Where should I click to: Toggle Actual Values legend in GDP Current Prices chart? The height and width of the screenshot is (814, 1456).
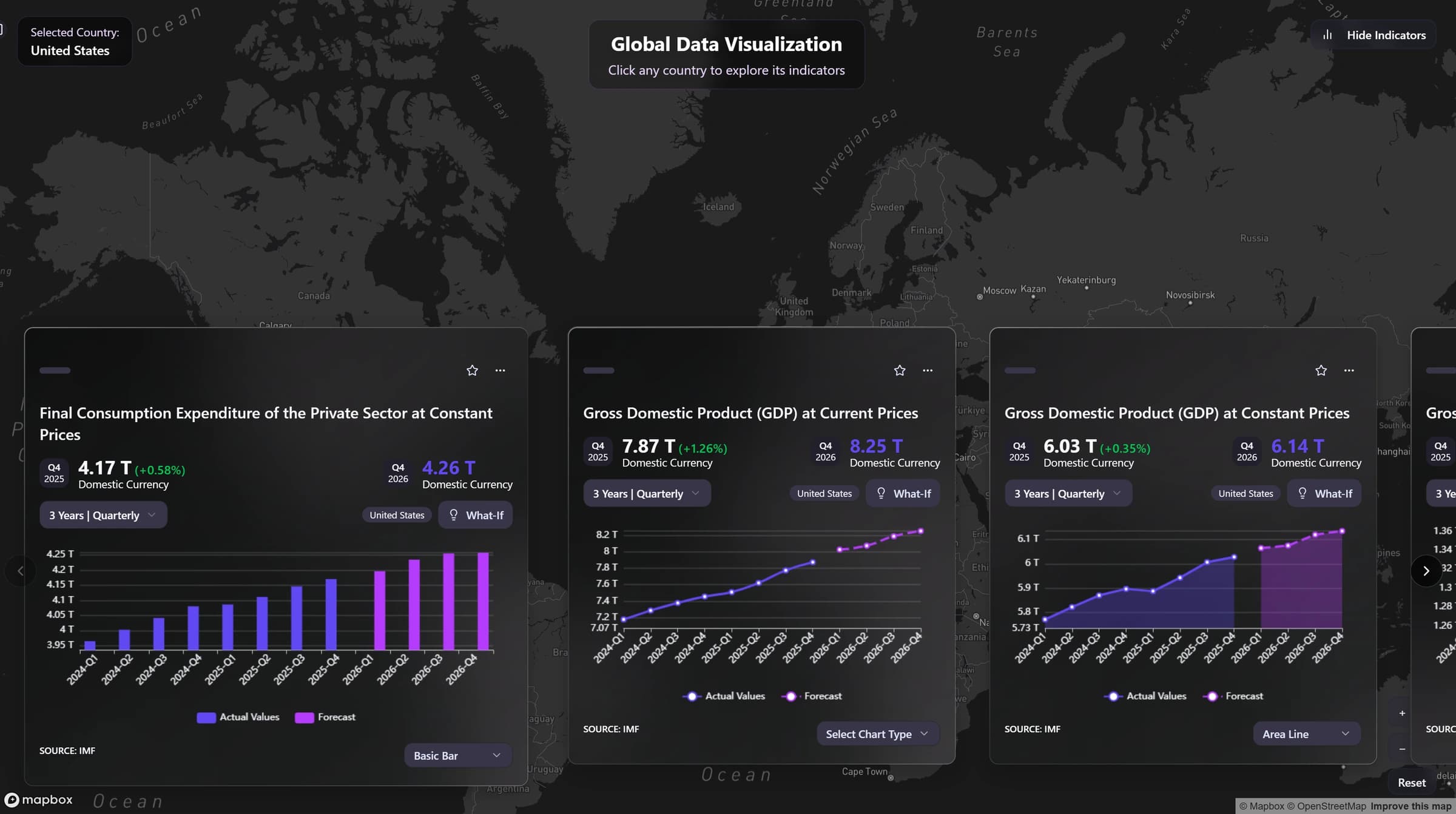pyautogui.click(x=724, y=696)
